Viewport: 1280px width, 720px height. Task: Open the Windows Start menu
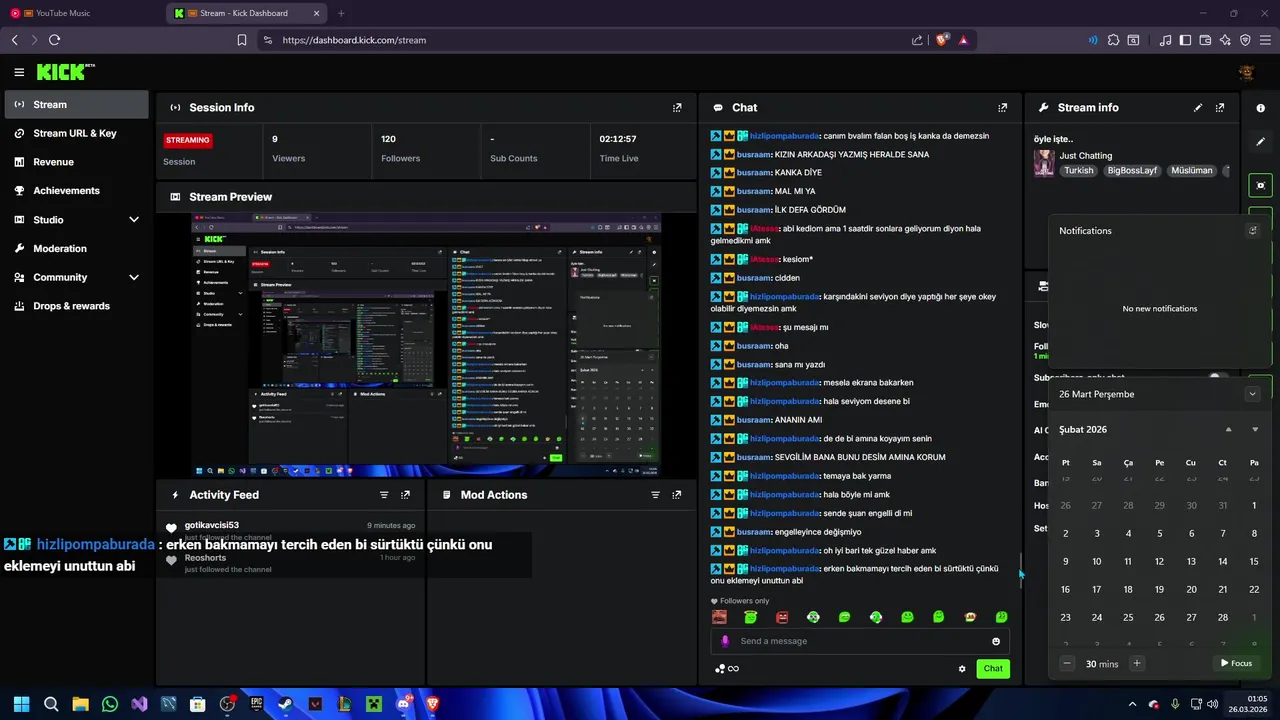pos(21,704)
